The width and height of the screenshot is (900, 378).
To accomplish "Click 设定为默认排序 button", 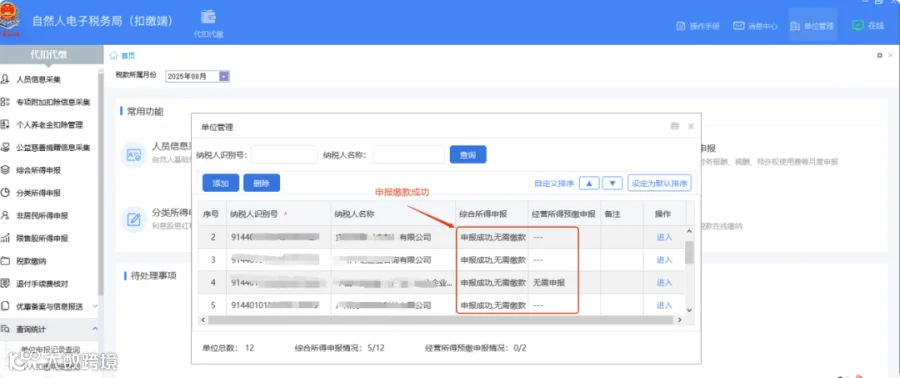I will point(660,184).
